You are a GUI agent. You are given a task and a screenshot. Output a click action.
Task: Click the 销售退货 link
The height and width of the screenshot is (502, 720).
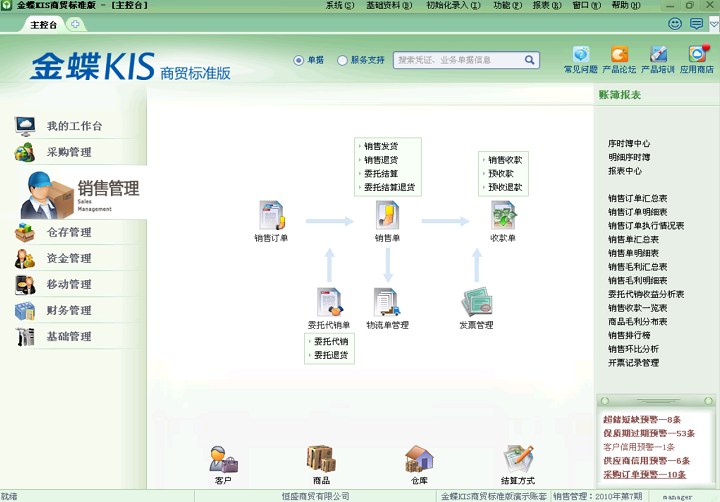381,160
